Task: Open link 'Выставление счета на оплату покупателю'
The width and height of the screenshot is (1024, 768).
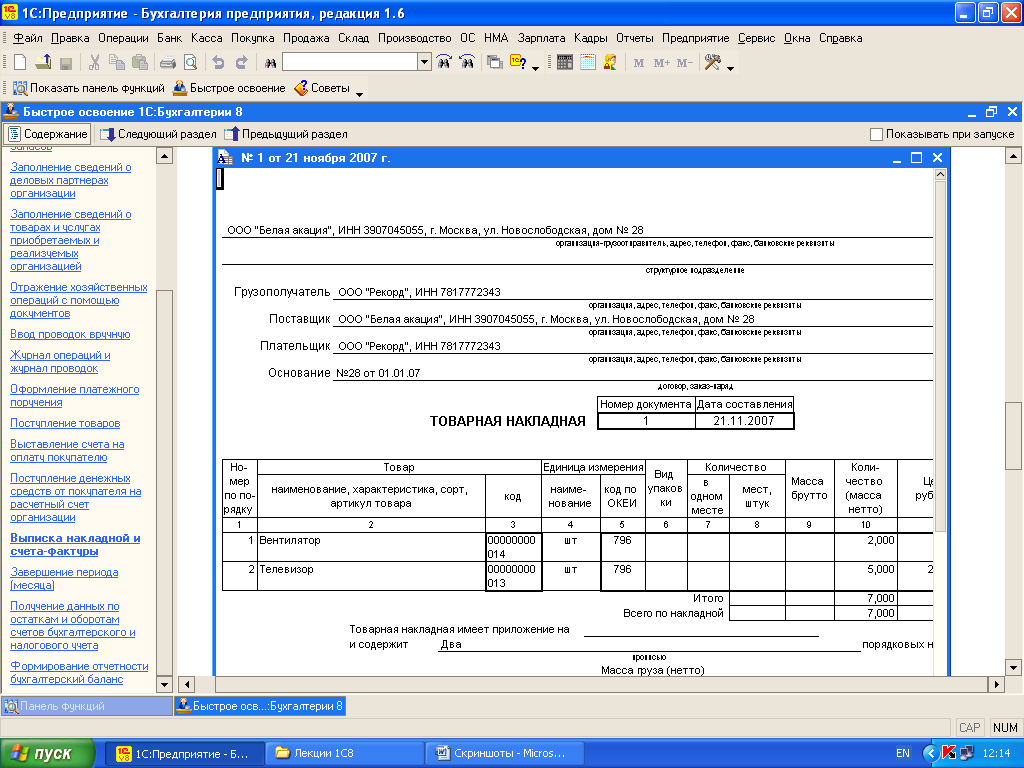Action: click(x=67, y=451)
